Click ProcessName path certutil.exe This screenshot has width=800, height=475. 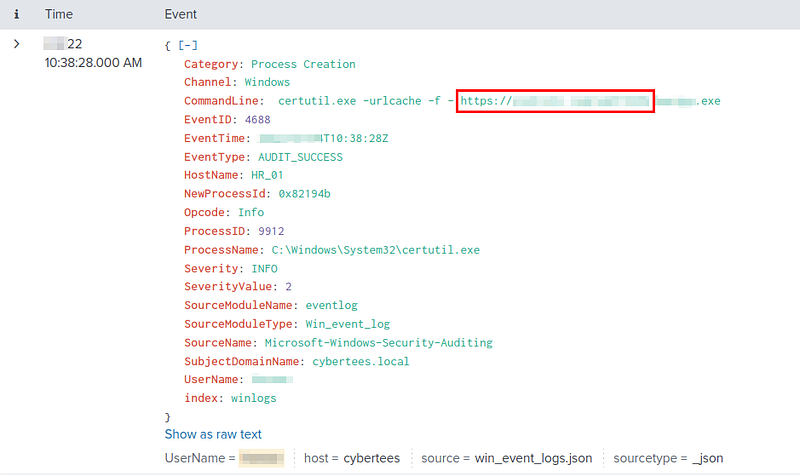[376, 250]
